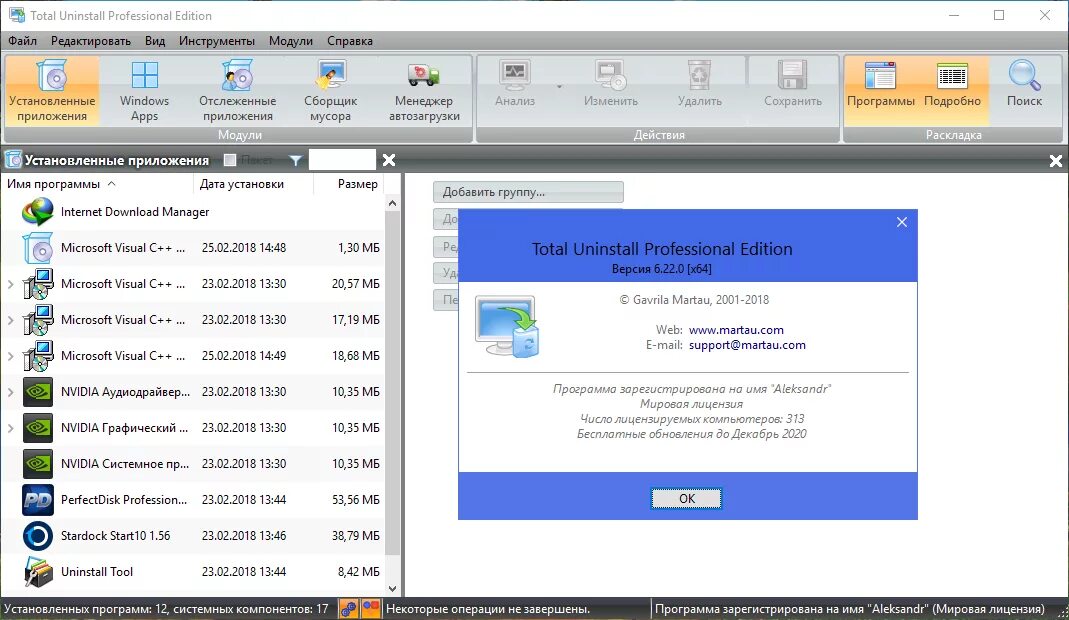The height and width of the screenshot is (620, 1069).
Task: Close the About dialog with X
Action: (x=902, y=222)
